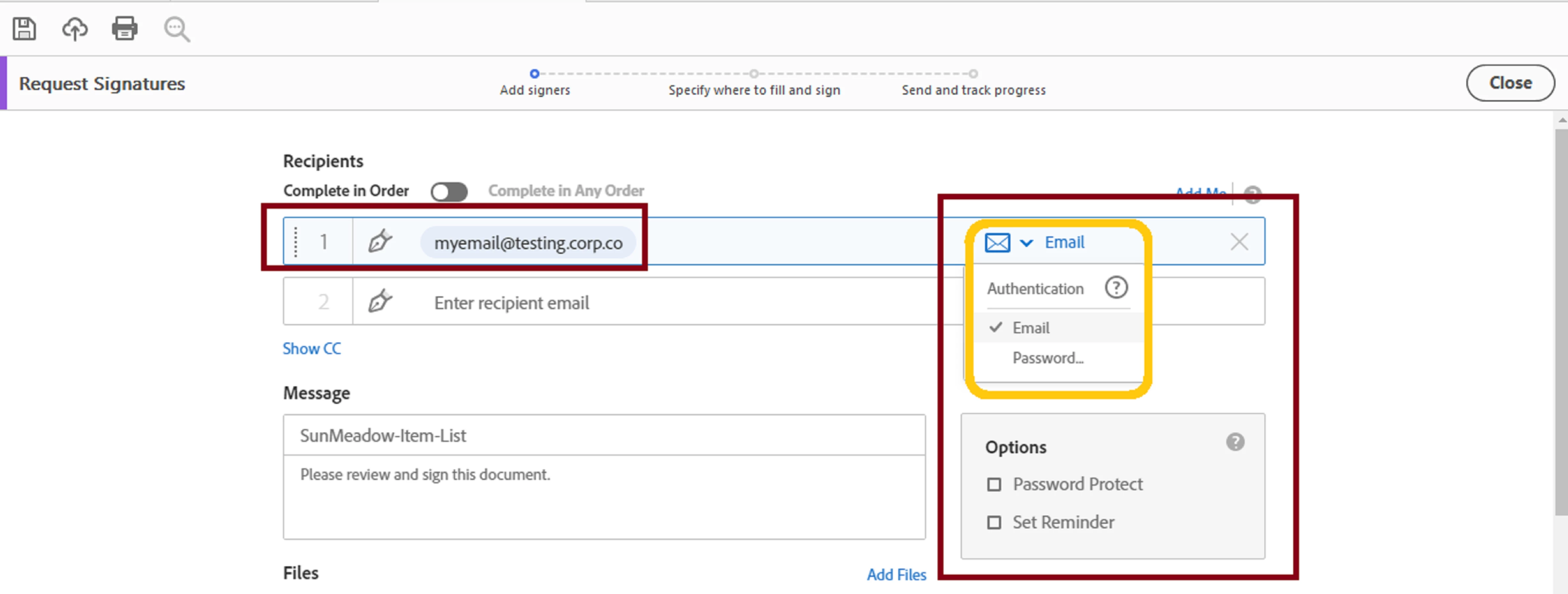
Task: Click the envelope authentication type icon
Action: (998, 243)
